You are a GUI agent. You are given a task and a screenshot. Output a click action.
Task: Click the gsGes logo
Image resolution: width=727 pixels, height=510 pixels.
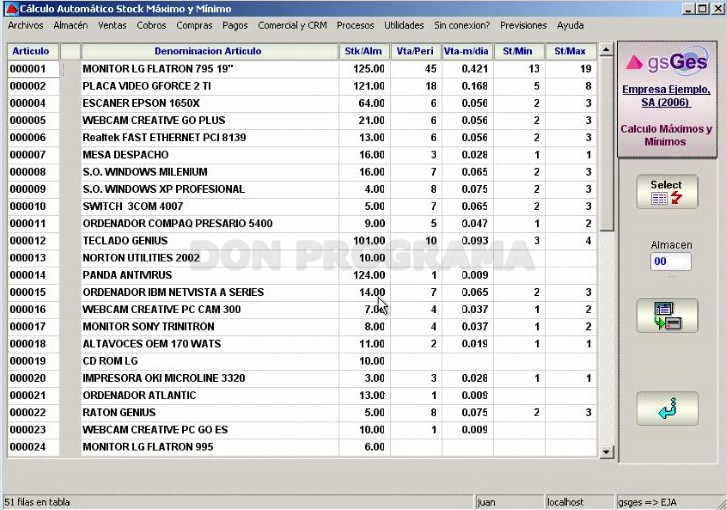coord(667,62)
